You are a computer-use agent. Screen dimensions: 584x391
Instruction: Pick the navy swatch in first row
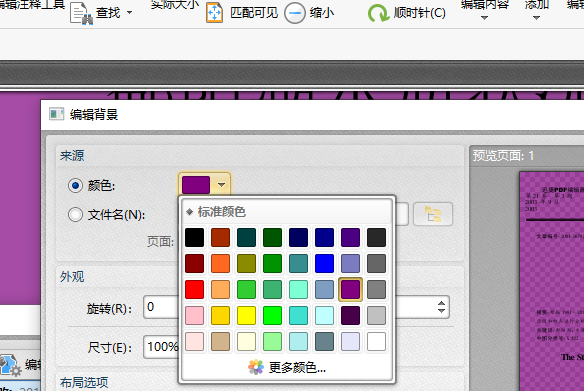point(298,238)
